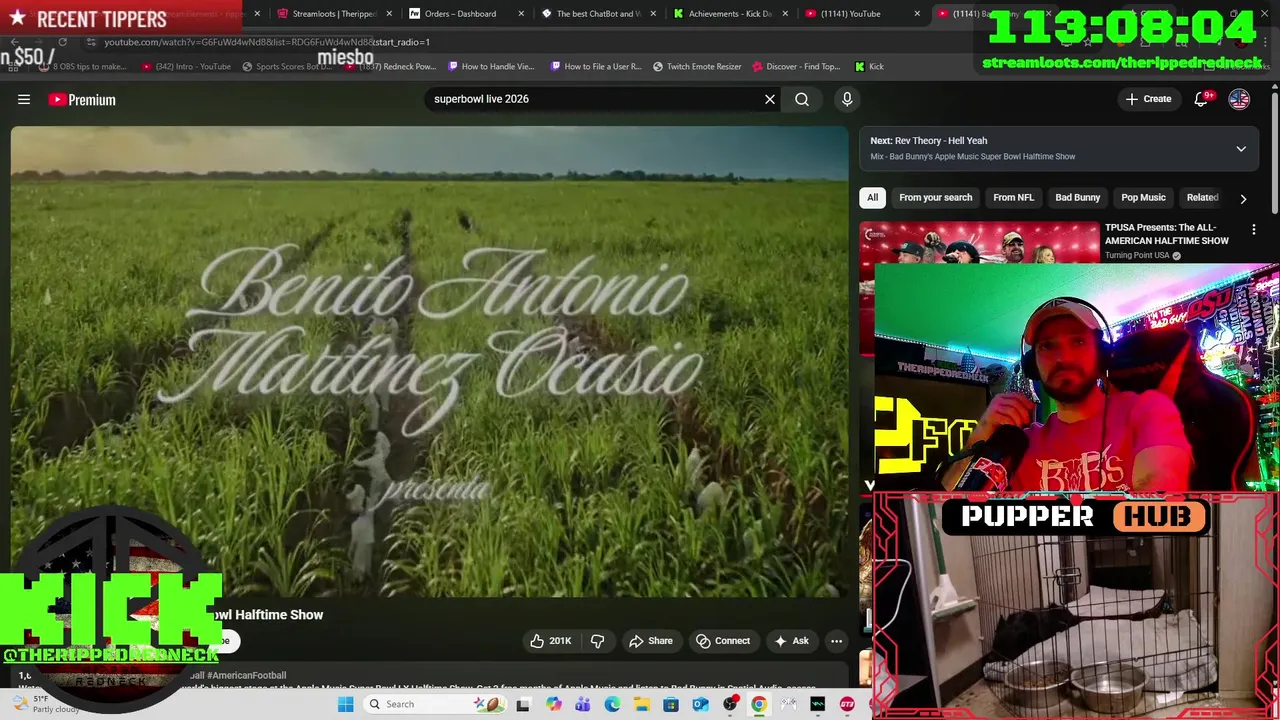Switch to Streamloots browser tab
This screenshot has height=720, width=1280.
333,14
